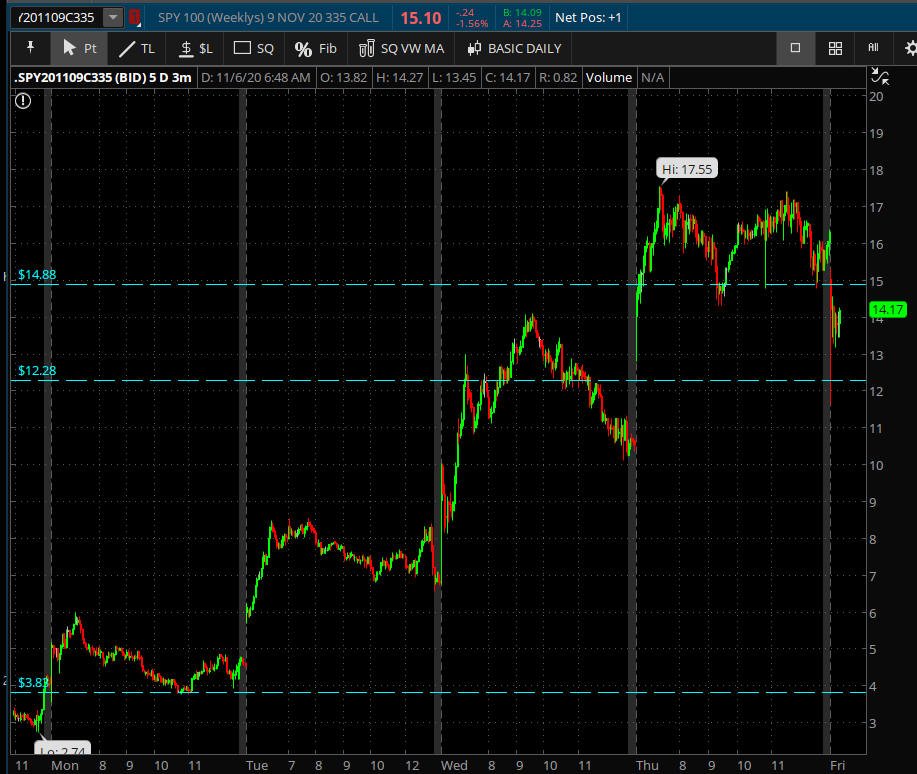
Task: Click the symbol entry field
Action: coord(55,17)
